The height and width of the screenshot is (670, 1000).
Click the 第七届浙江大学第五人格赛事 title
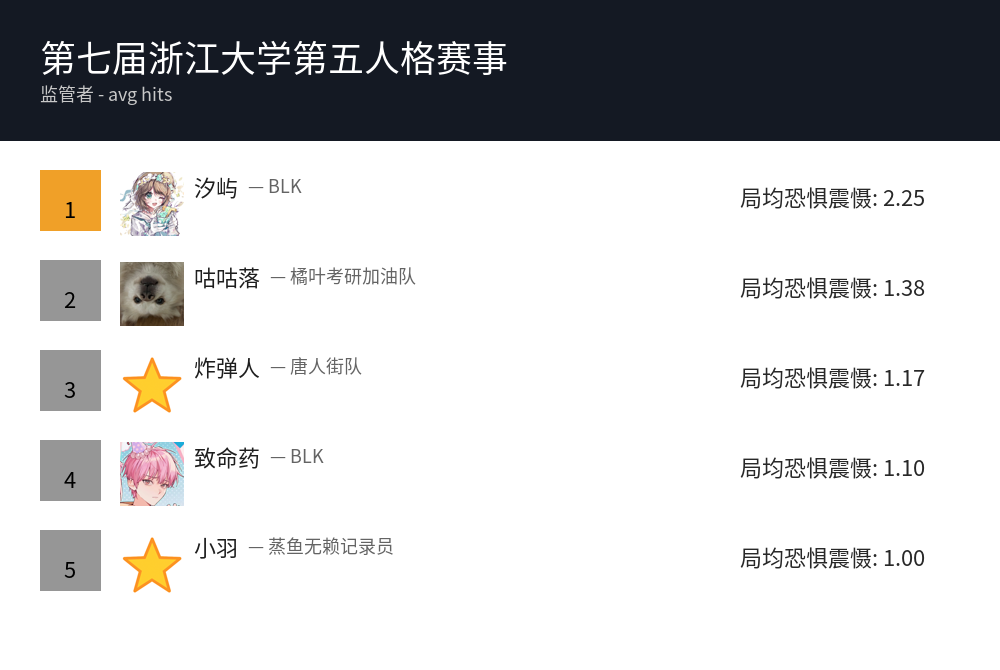click(x=275, y=59)
